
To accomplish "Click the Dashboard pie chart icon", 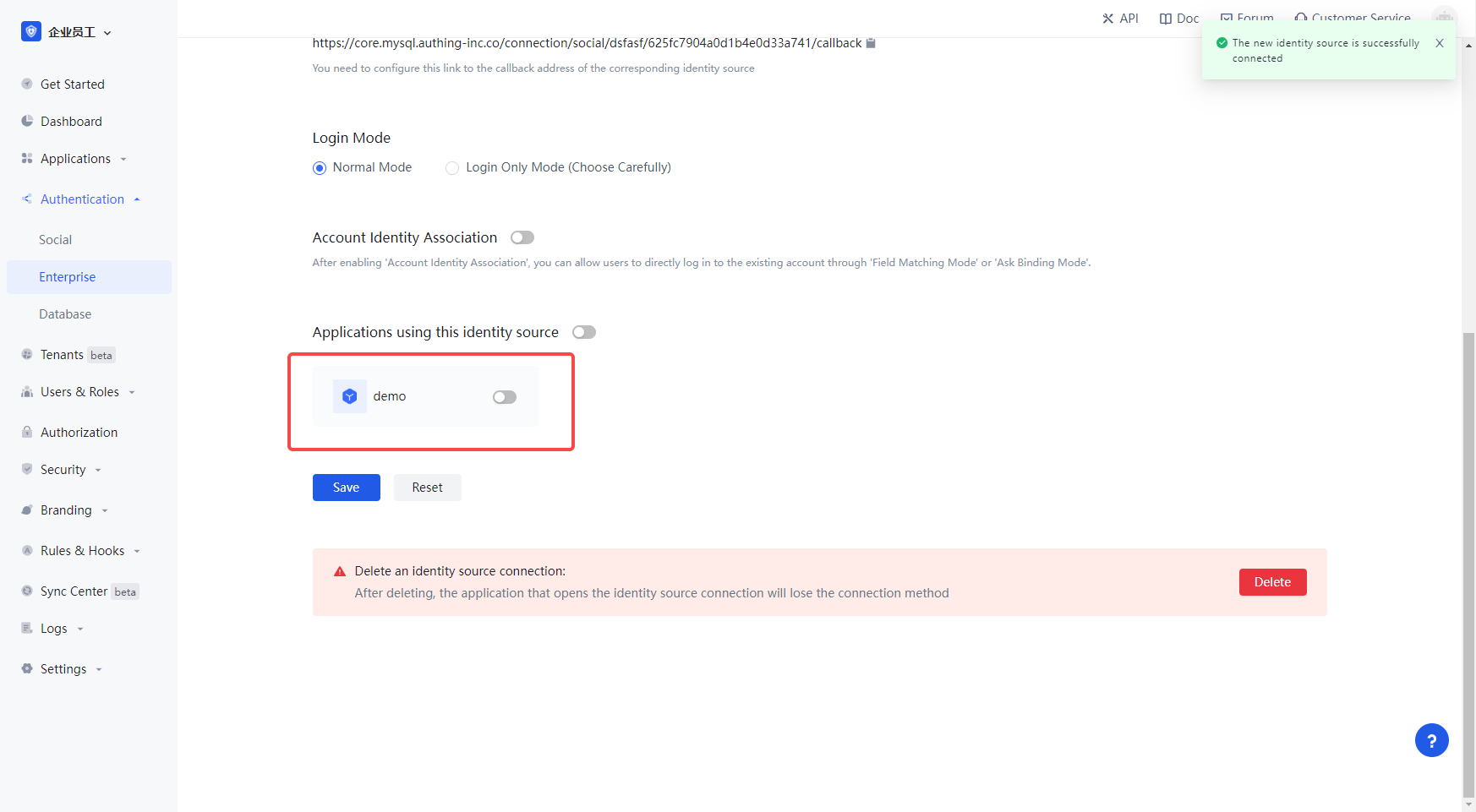I will click(x=27, y=122).
